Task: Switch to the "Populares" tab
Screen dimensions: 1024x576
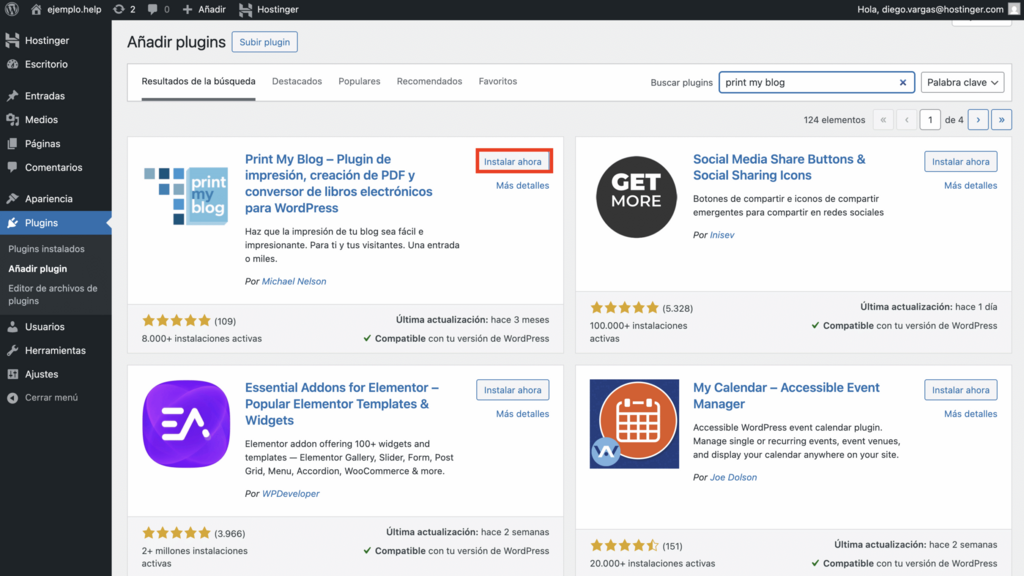Action: [359, 81]
